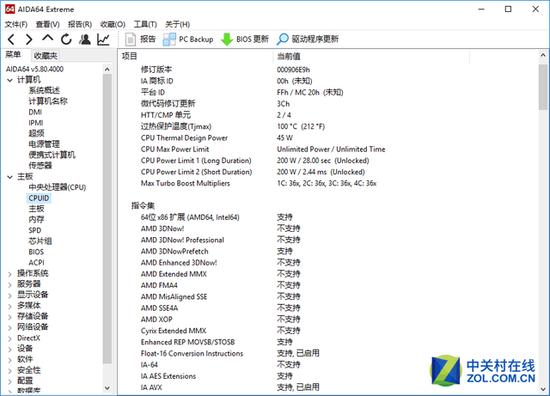
Task: Select 中央处理器(CPU) in the tree
Action: click(x=58, y=187)
